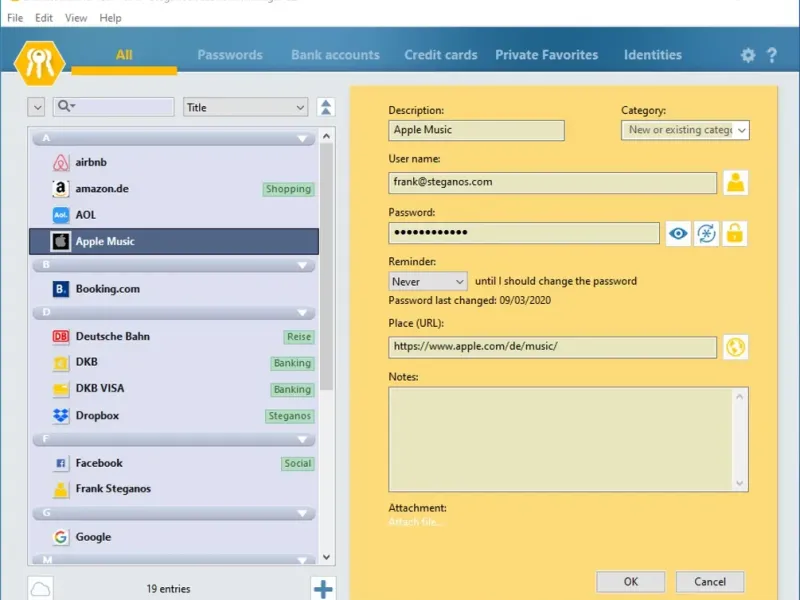This screenshot has height=600, width=800.
Task: Collapse the F group header
Action: [173, 439]
